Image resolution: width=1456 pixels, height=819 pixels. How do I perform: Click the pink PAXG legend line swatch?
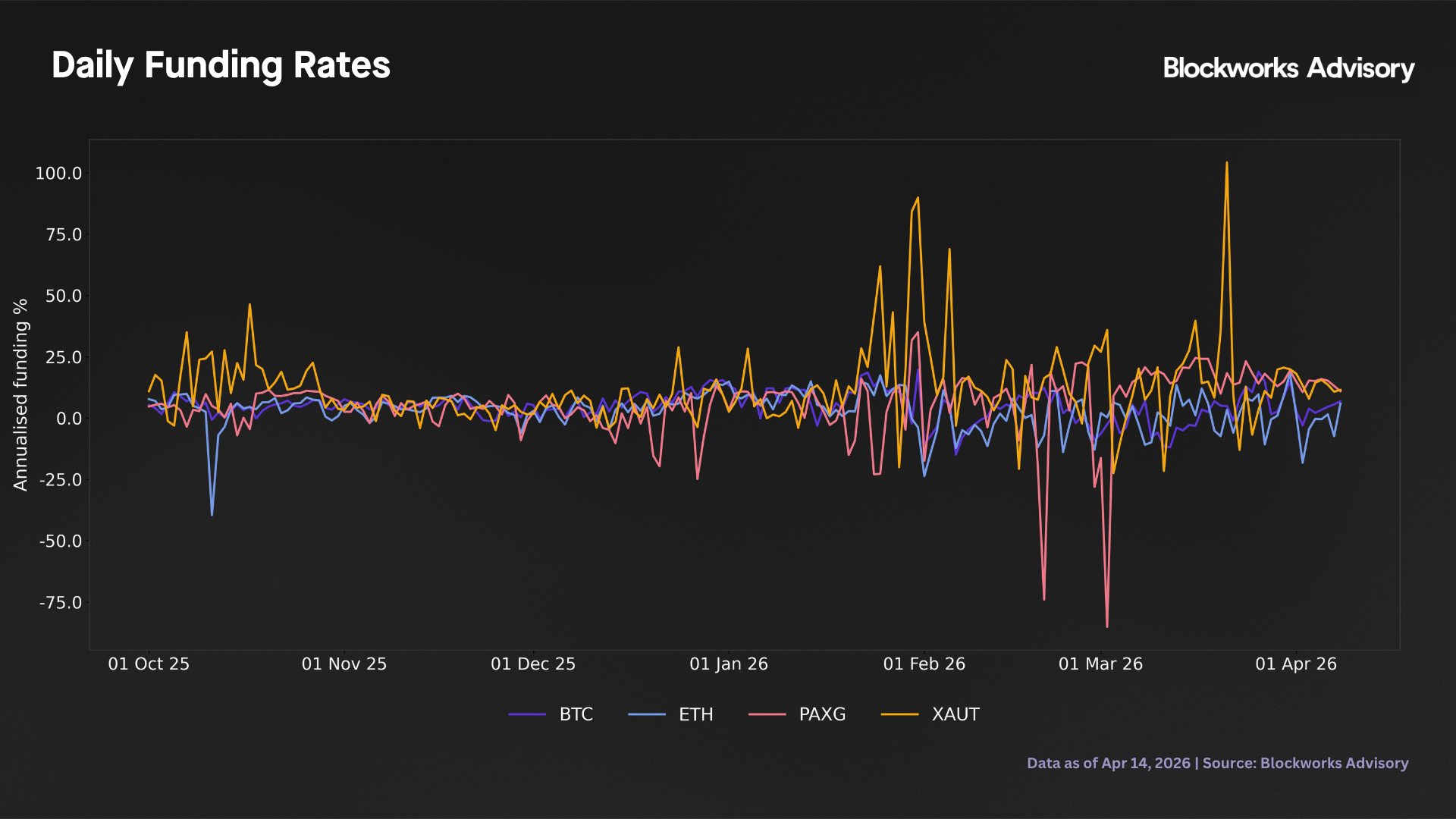(767, 714)
